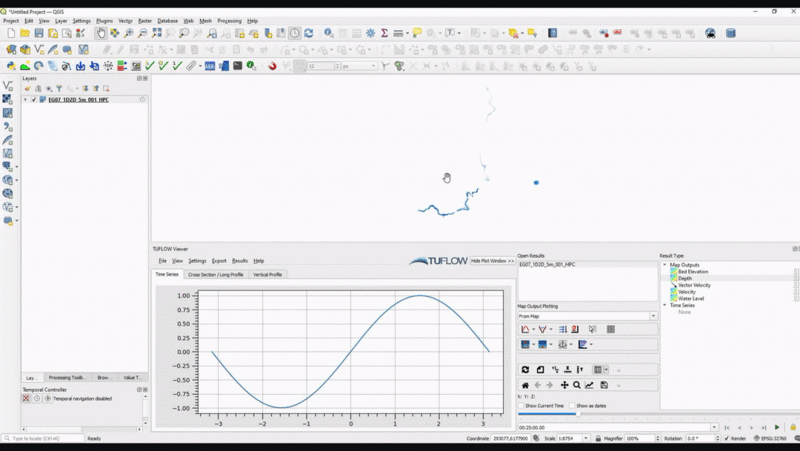Select the Identify Features tool
The height and width of the screenshot is (451, 800).
[329, 33]
